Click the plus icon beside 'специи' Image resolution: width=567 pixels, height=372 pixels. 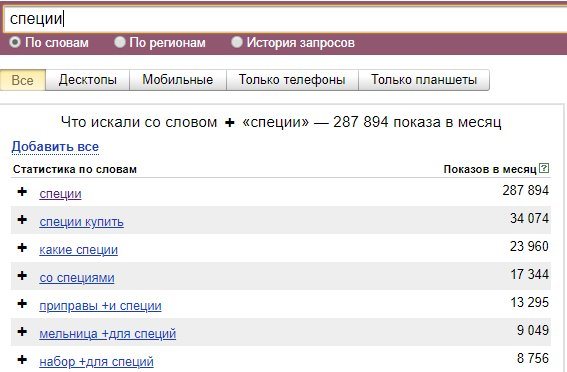(22, 192)
